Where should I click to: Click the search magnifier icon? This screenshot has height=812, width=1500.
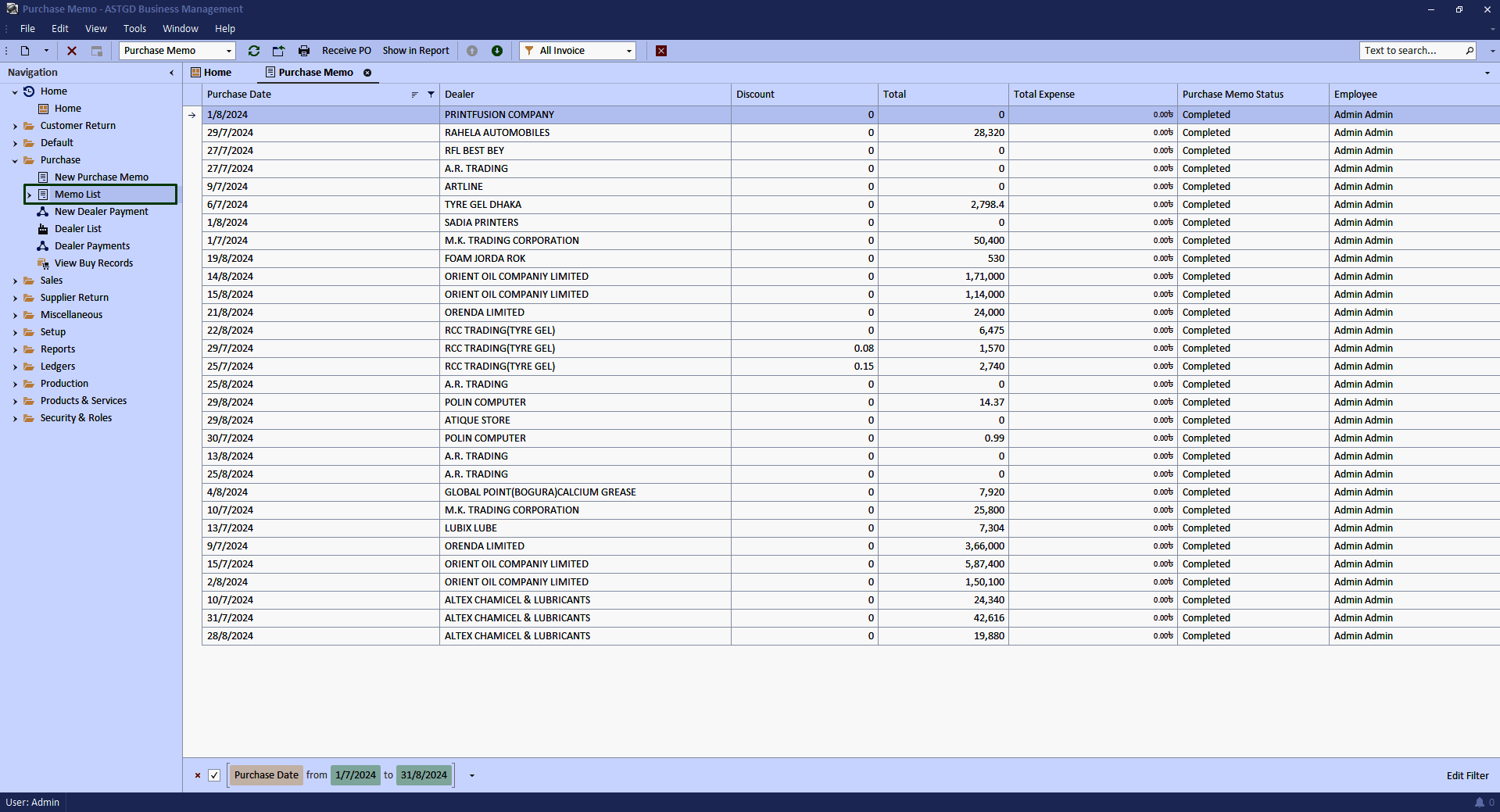click(1470, 51)
